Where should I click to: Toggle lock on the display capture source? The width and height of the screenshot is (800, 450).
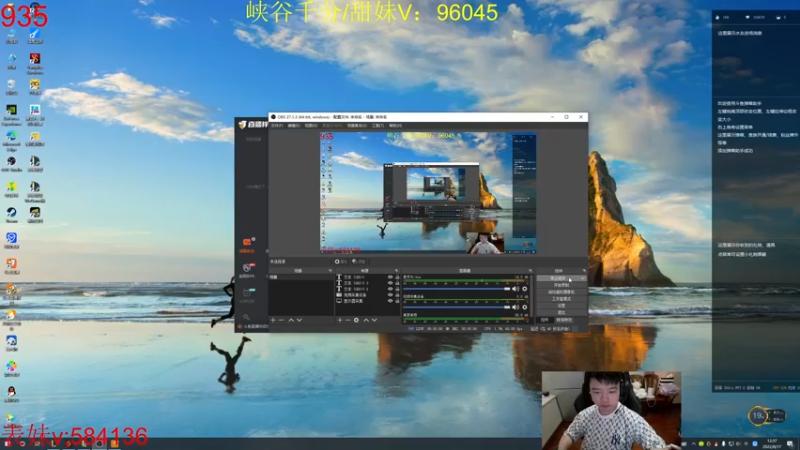397,301
